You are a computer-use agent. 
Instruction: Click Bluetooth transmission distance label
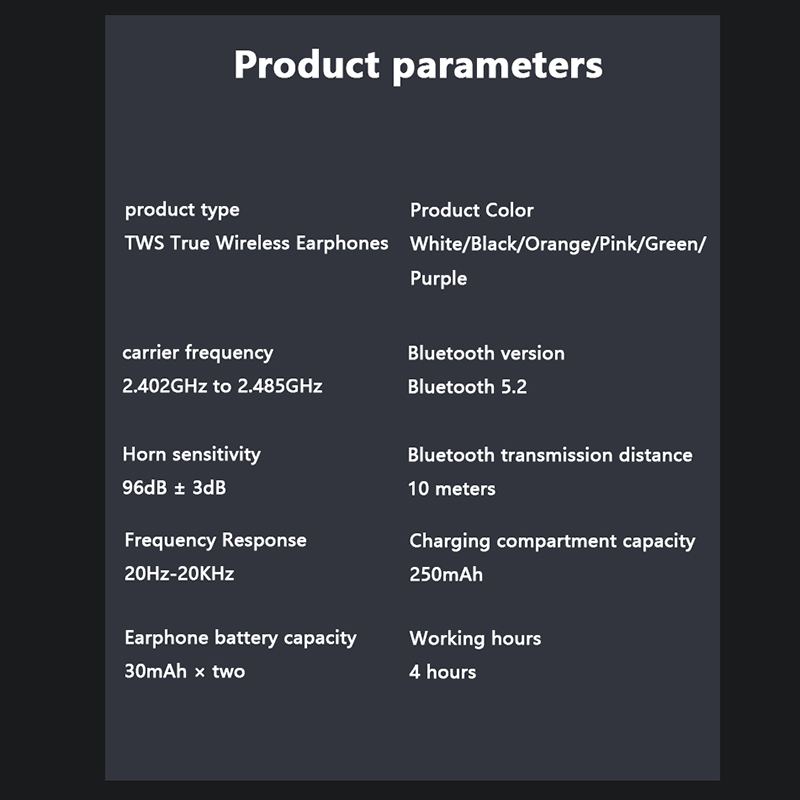pyautogui.click(x=550, y=455)
